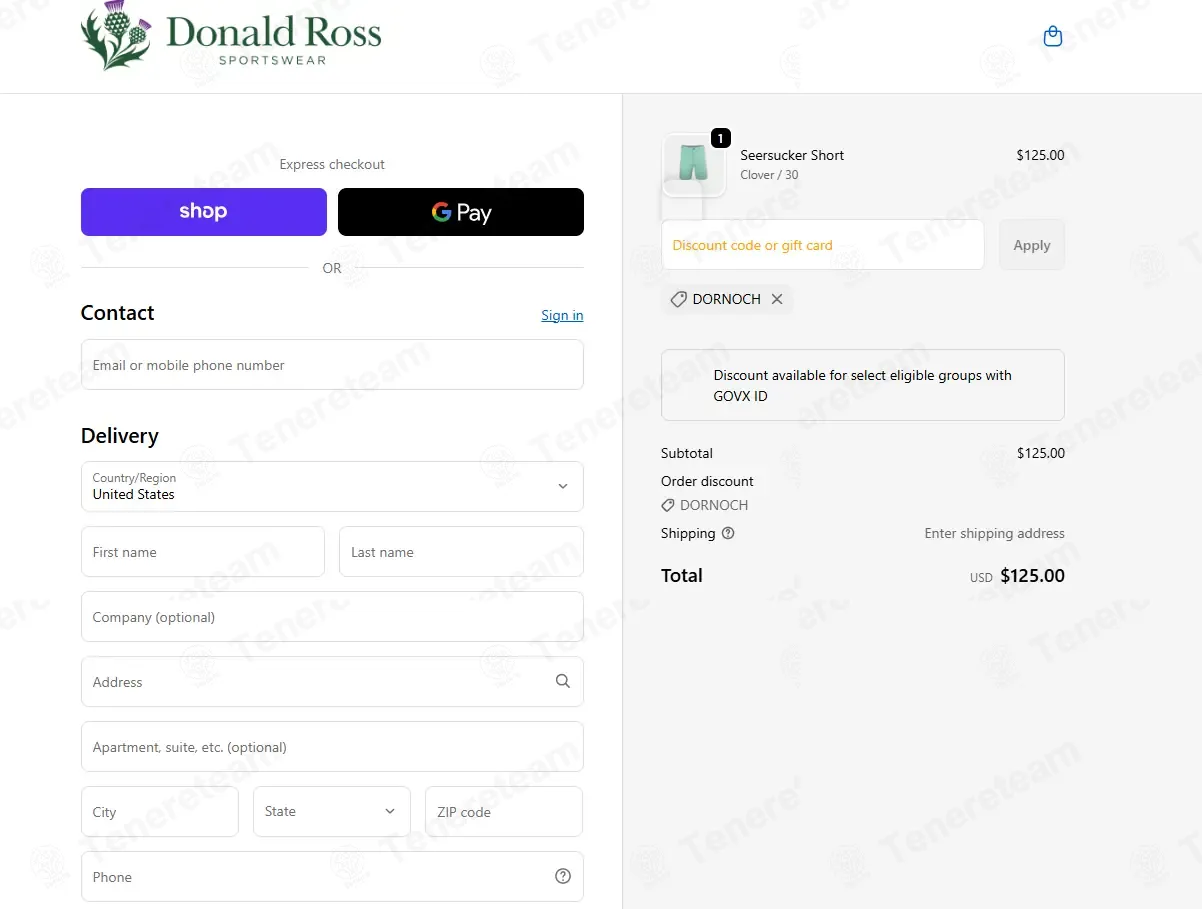This screenshot has width=1202, height=909.
Task: Focus the Address field
Action: coord(332,682)
